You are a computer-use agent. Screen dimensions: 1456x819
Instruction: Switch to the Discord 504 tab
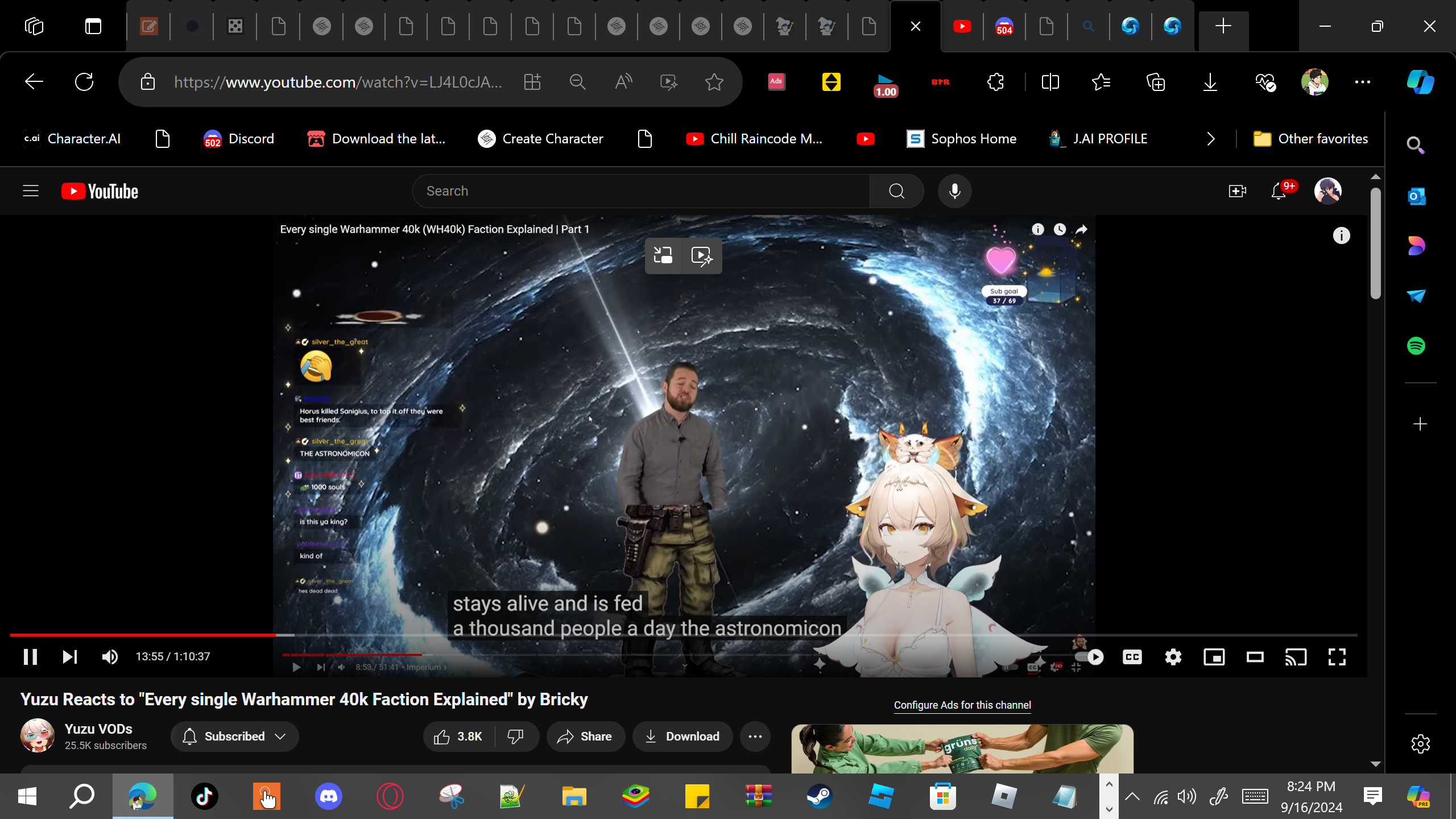pyautogui.click(x=1004, y=26)
